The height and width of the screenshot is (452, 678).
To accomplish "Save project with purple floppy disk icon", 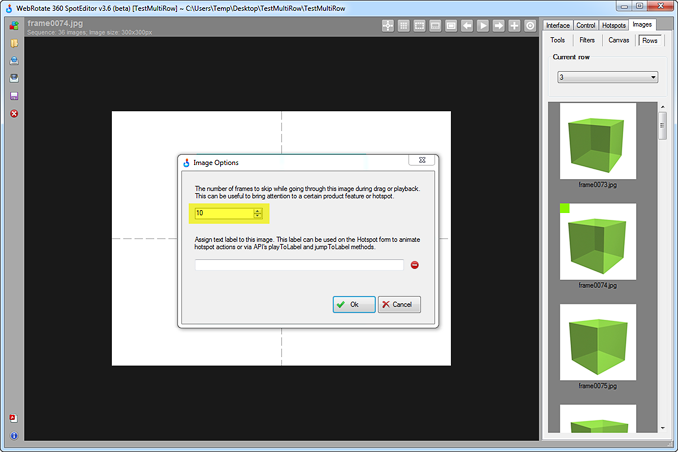I will click(14, 96).
